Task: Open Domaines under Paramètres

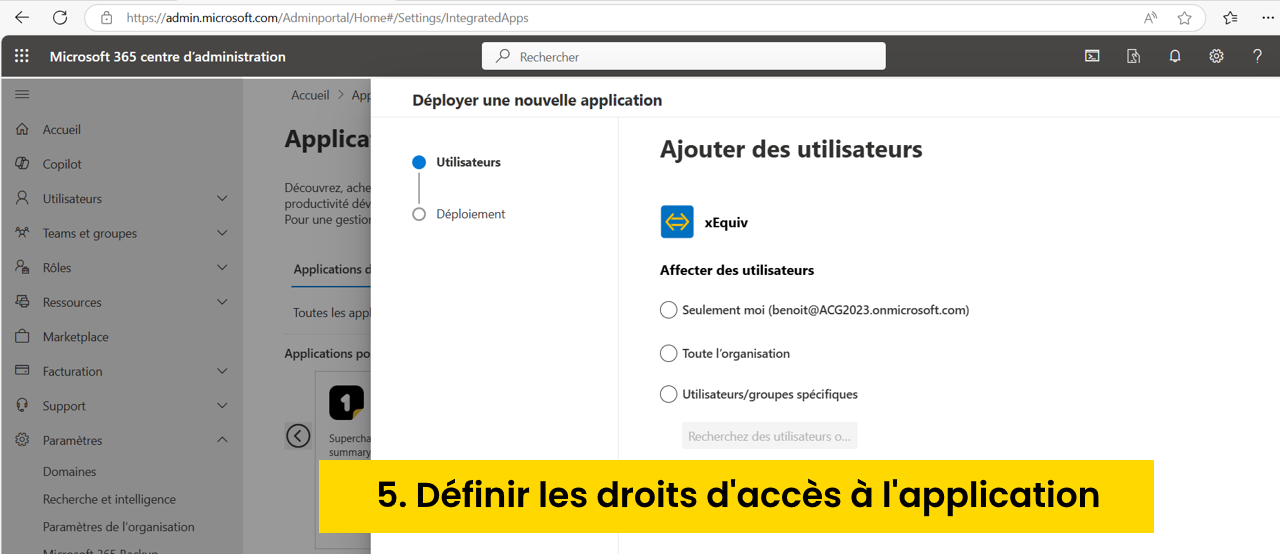Action: point(69,471)
